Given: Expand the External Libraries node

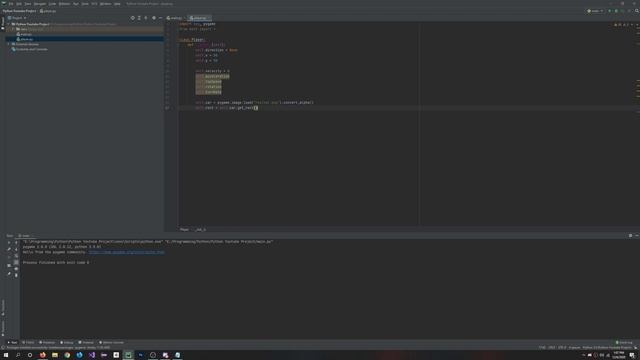Looking at the screenshot, I should click(9, 44).
